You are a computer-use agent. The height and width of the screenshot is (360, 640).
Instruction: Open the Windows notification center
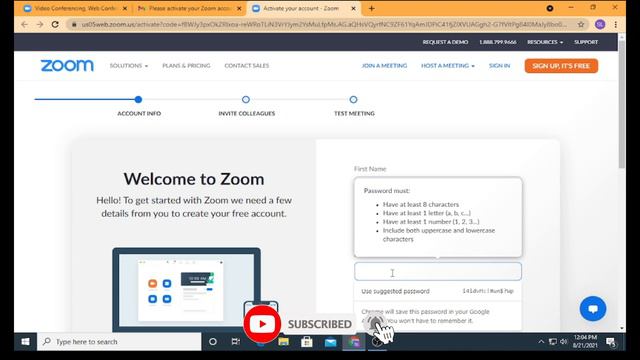click(611, 342)
